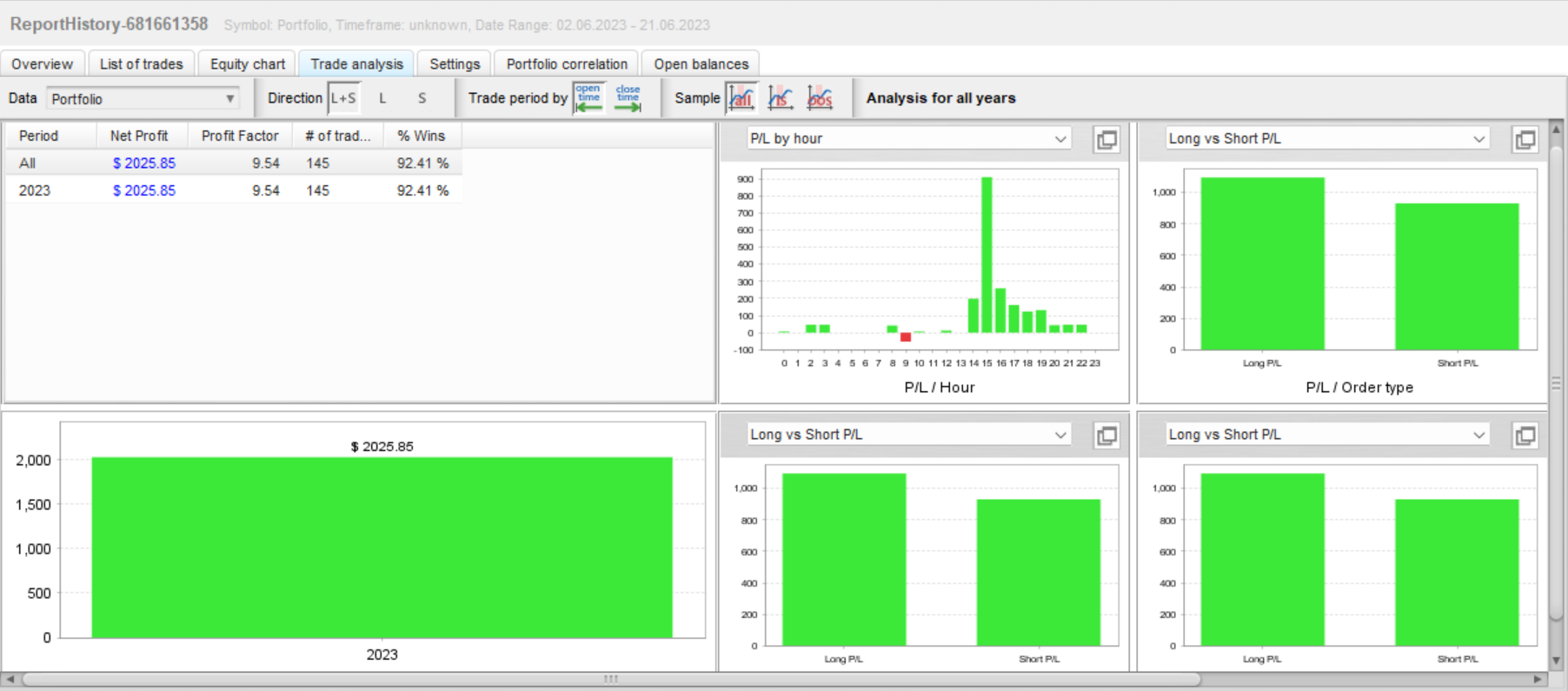Select the 'OOS' out-of-sample icon

[820, 98]
